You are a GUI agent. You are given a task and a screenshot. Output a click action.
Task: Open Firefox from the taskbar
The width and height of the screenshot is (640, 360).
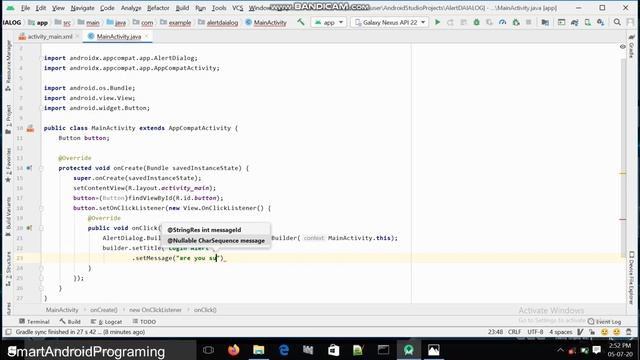tap(233, 350)
